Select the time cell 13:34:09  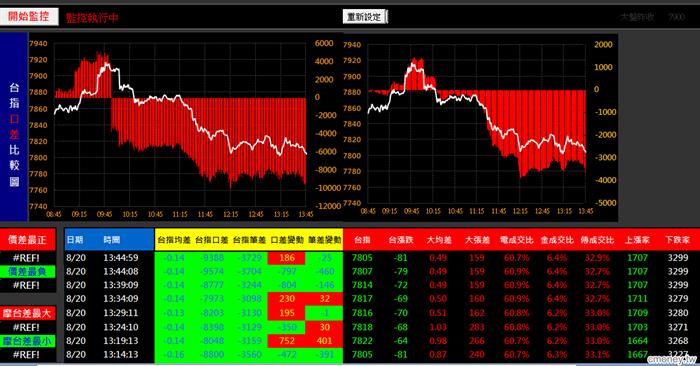[x=121, y=299]
